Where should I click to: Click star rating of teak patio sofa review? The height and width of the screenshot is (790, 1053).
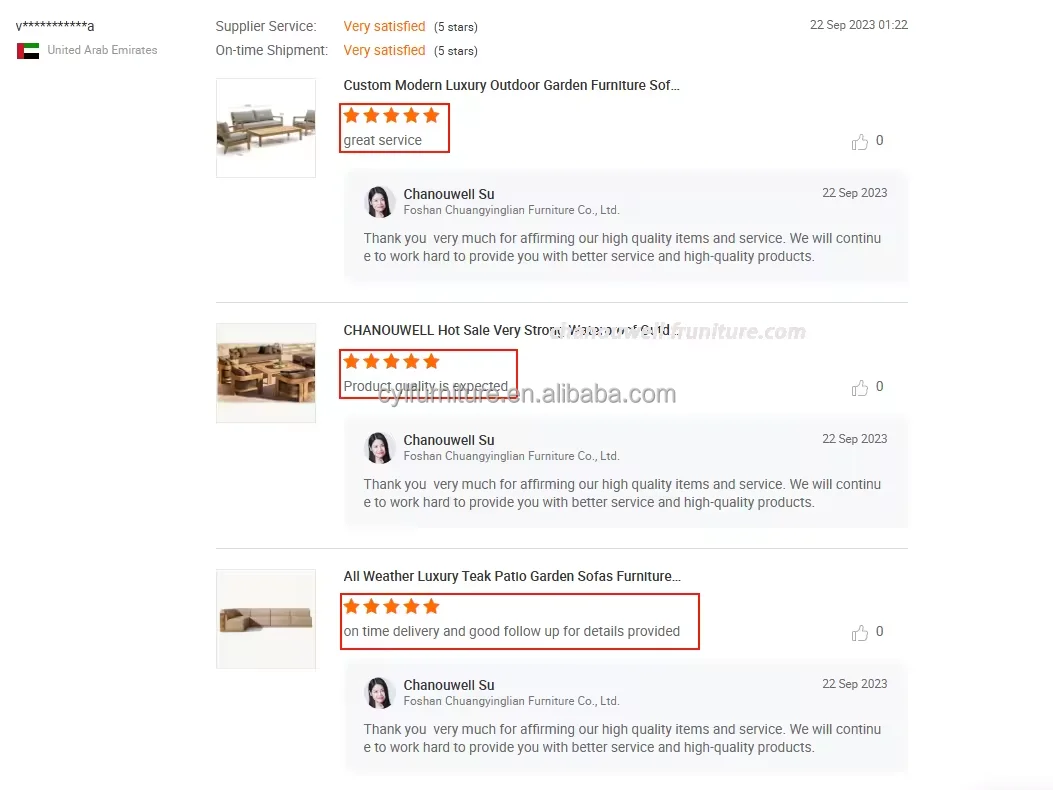point(392,607)
